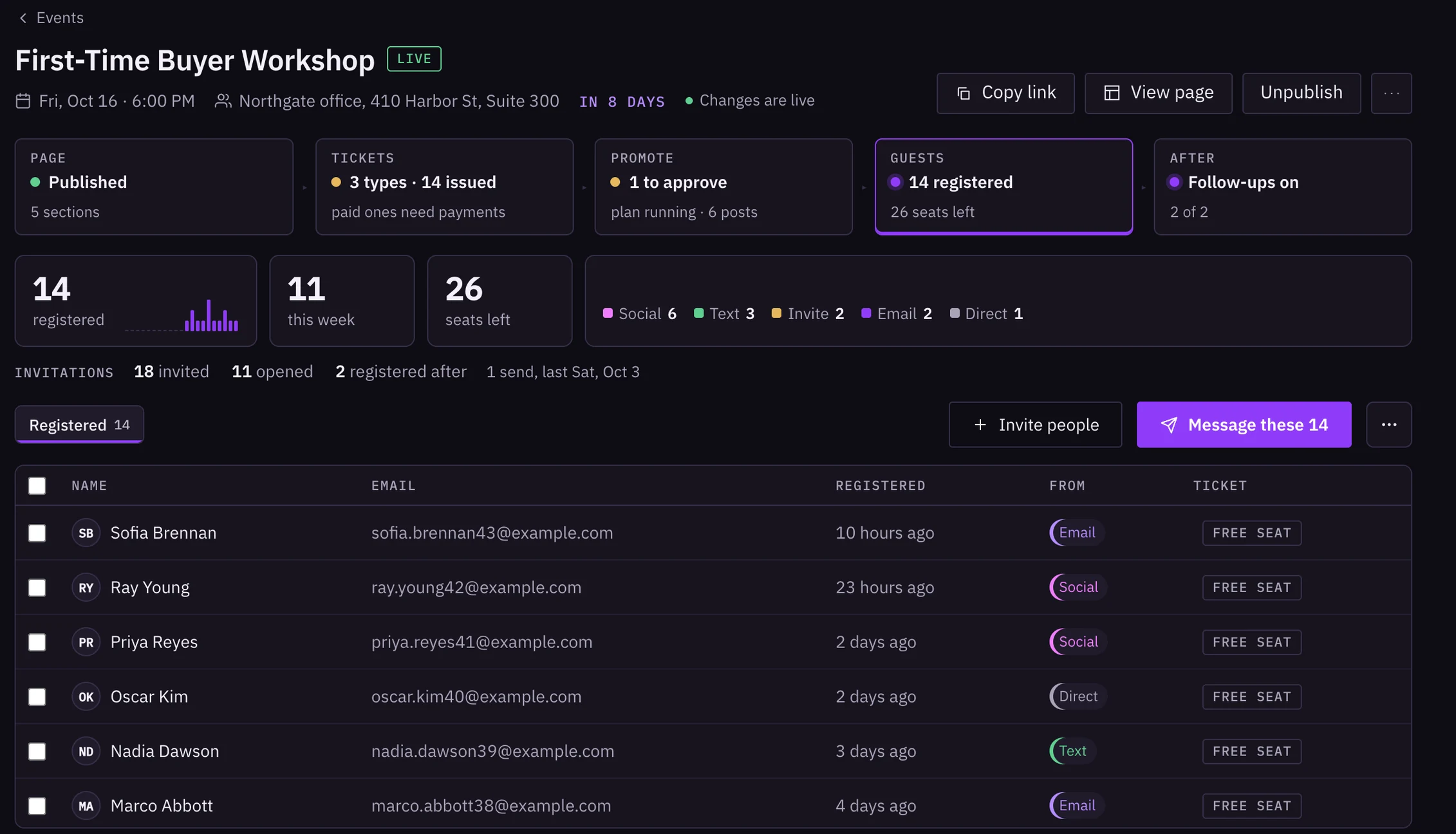
Task: Click the green Text legend swatch
Action: click(698, 313)
